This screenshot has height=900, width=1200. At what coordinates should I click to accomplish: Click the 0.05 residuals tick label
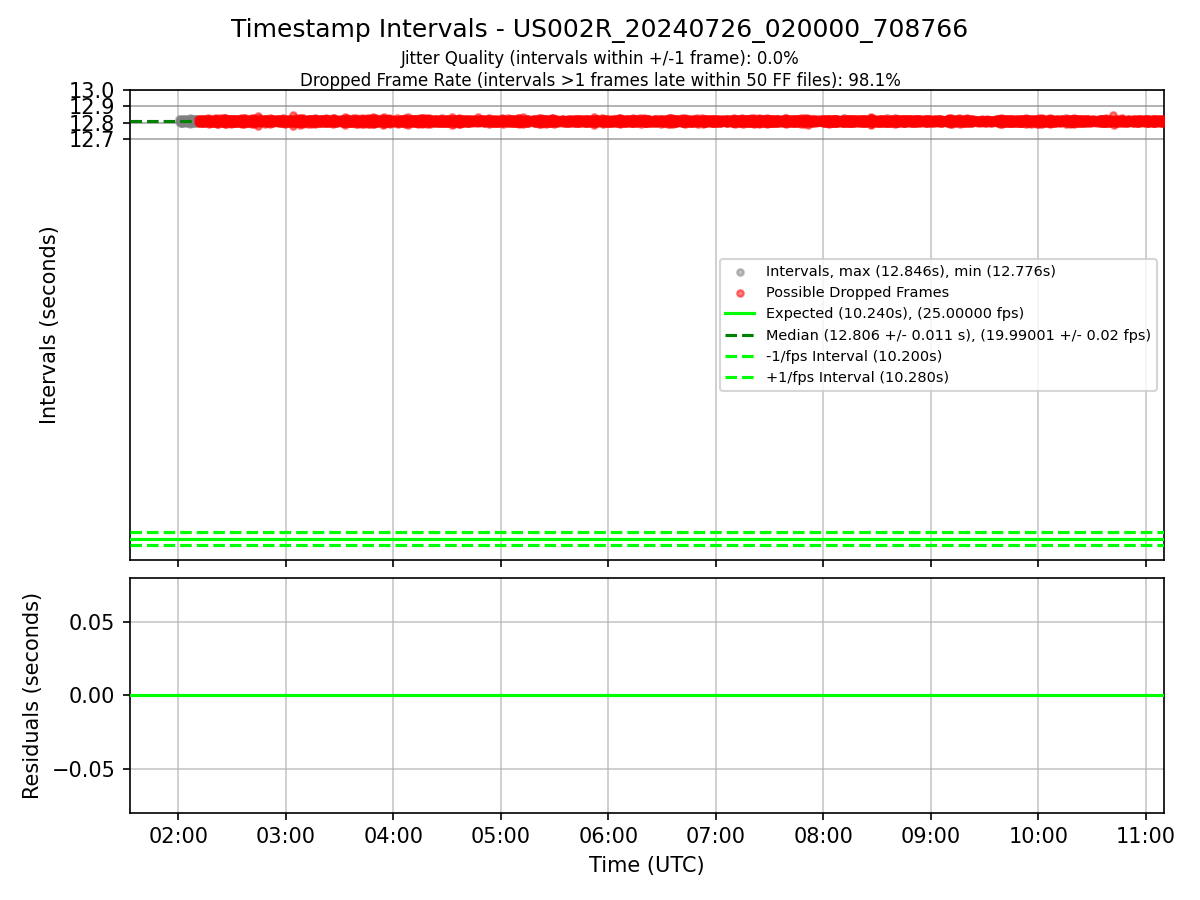[92, 622]
